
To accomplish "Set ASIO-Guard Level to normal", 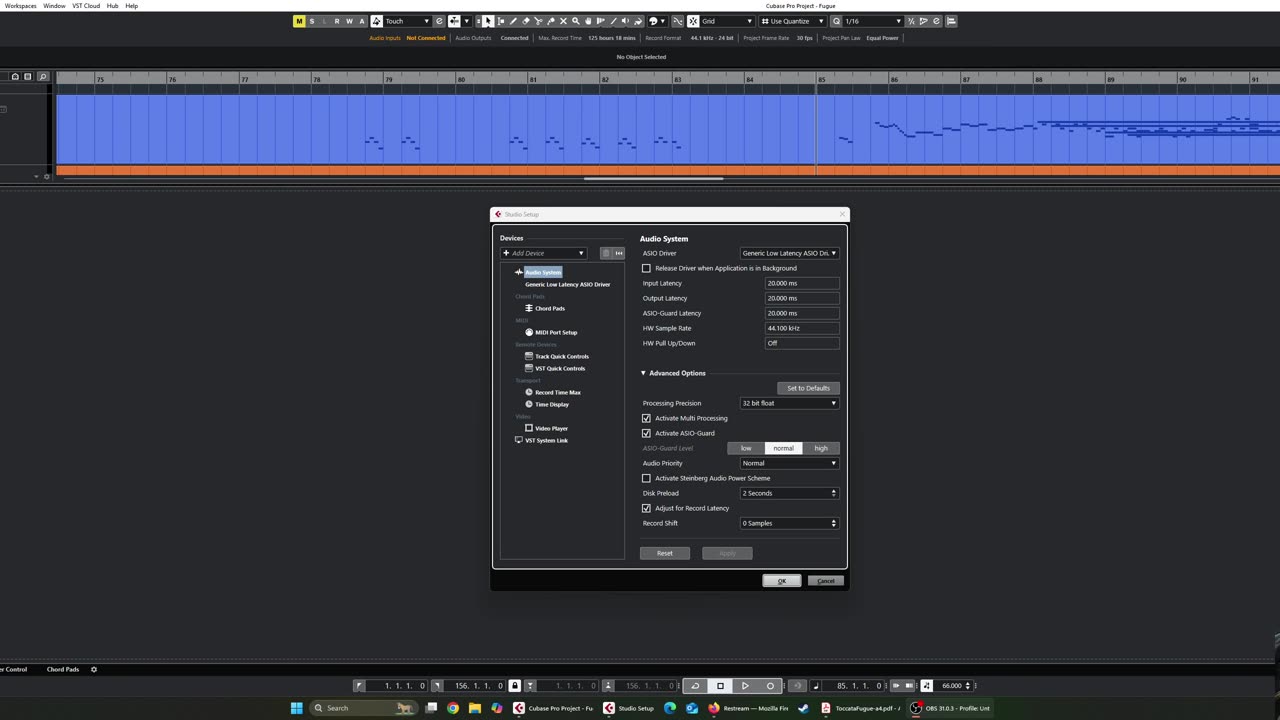I will point(783,448).
